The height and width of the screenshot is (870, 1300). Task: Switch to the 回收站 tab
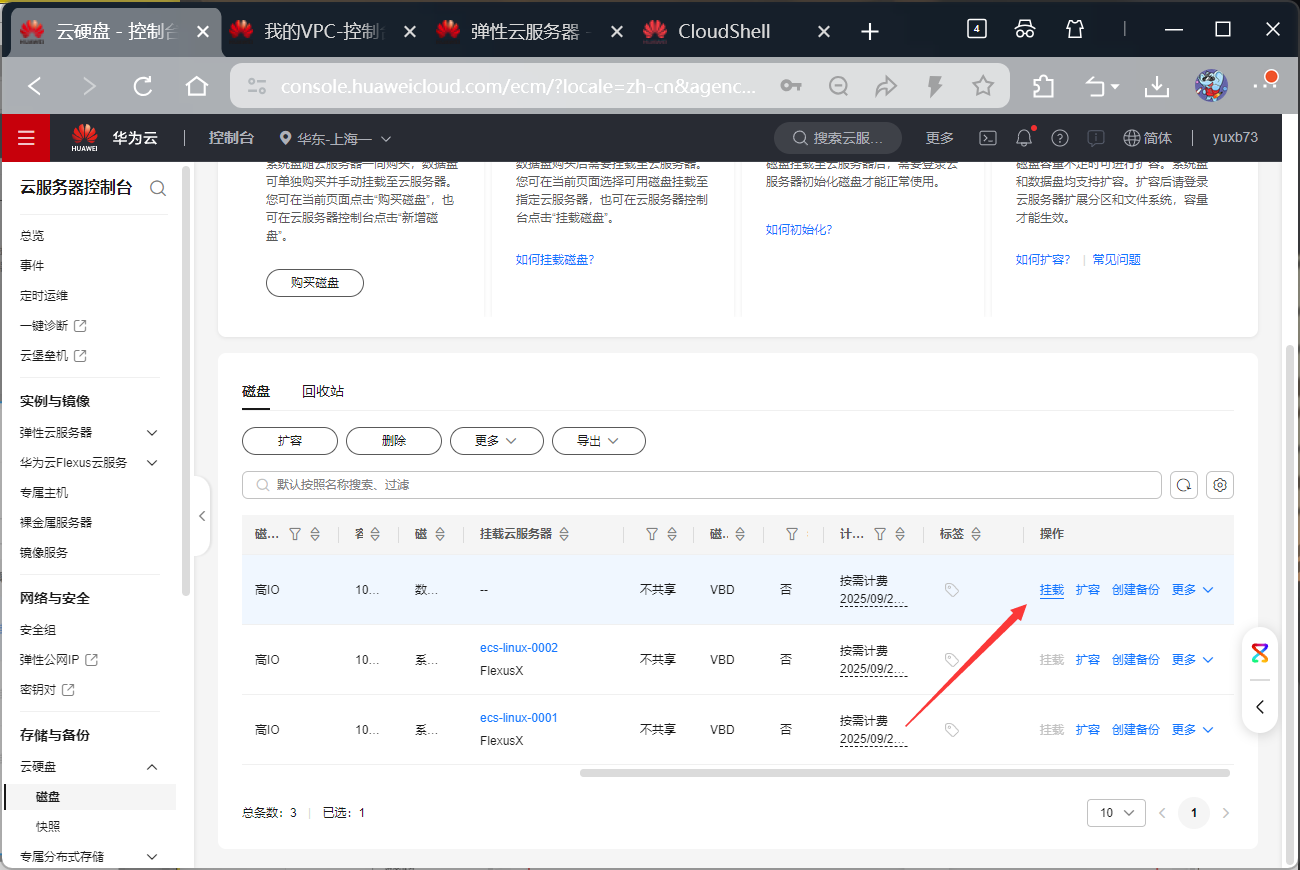[323, 391]
